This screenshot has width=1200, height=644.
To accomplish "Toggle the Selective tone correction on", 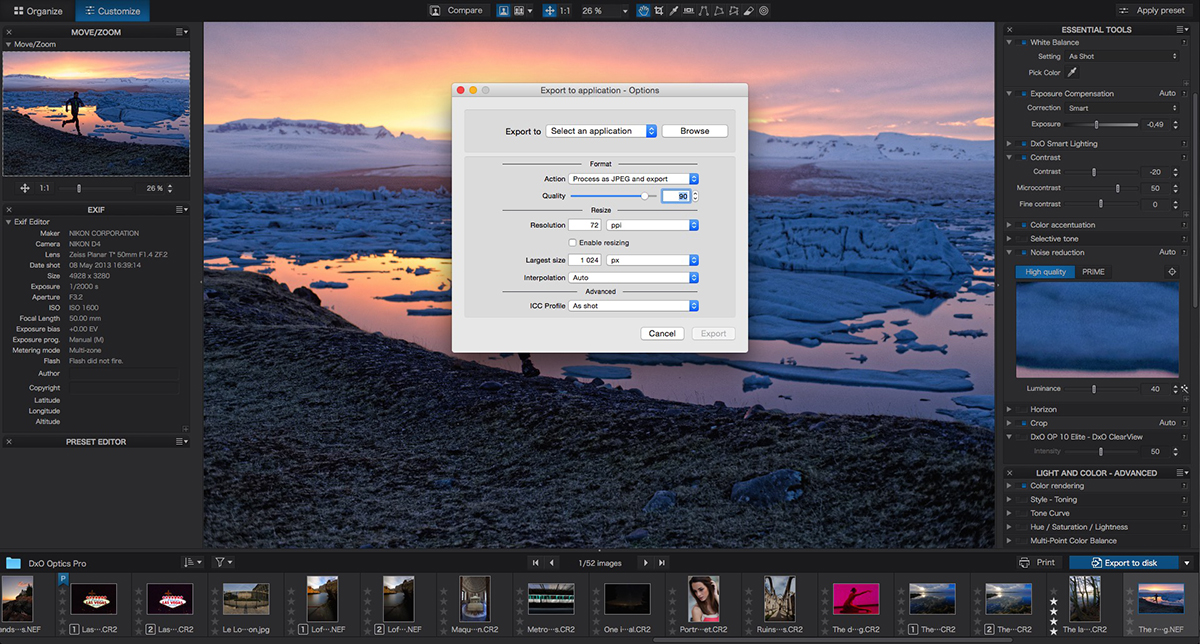I will (x=1023, y=239).
